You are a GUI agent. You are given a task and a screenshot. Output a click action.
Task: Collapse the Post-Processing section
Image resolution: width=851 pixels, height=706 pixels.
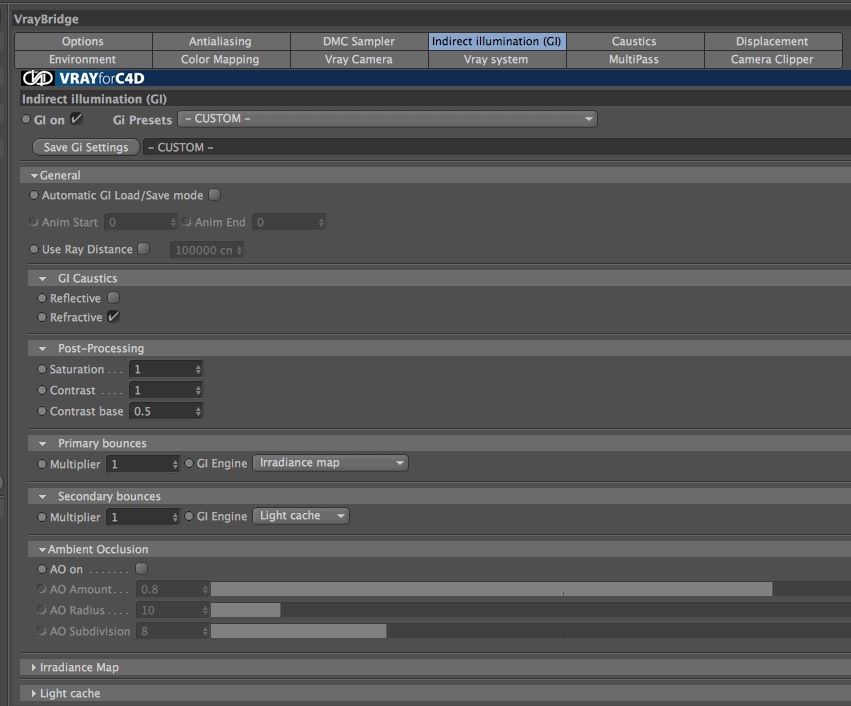tap(42, 348)
